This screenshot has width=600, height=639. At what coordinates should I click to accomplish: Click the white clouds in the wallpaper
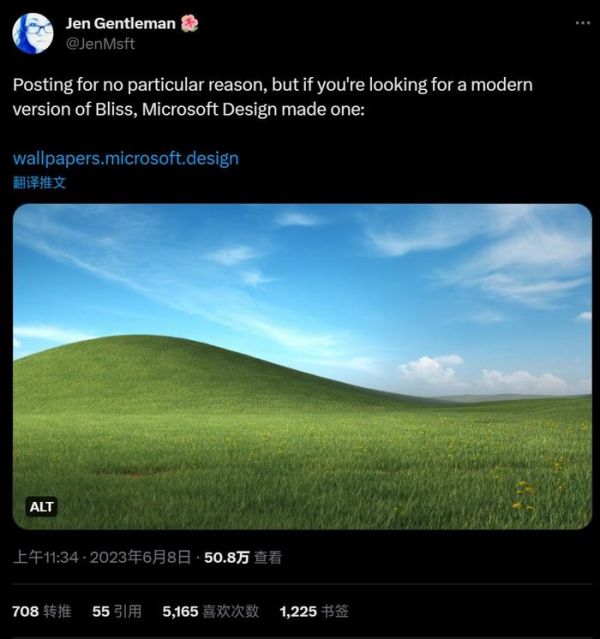pos(432,368)
